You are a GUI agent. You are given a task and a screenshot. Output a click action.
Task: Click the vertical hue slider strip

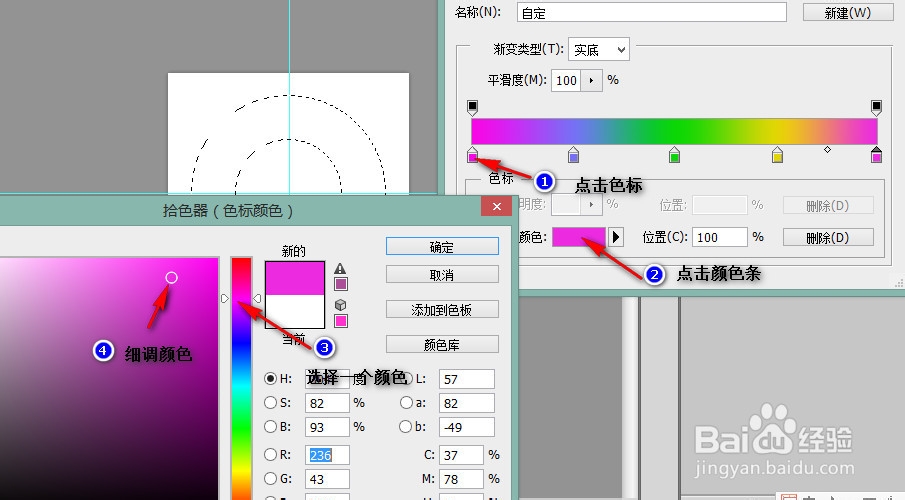241,378
